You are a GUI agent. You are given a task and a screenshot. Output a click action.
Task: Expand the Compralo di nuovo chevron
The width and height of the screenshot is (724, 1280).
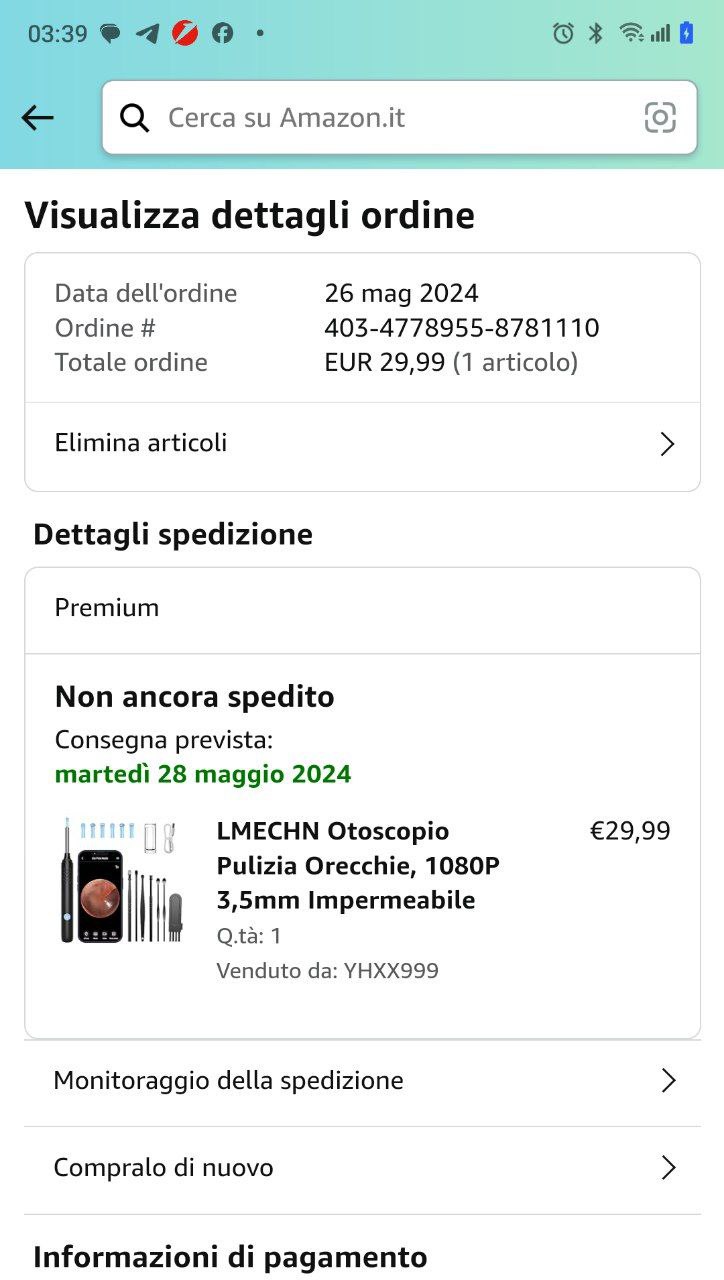pyautogui.click(x=667, y=1168)
